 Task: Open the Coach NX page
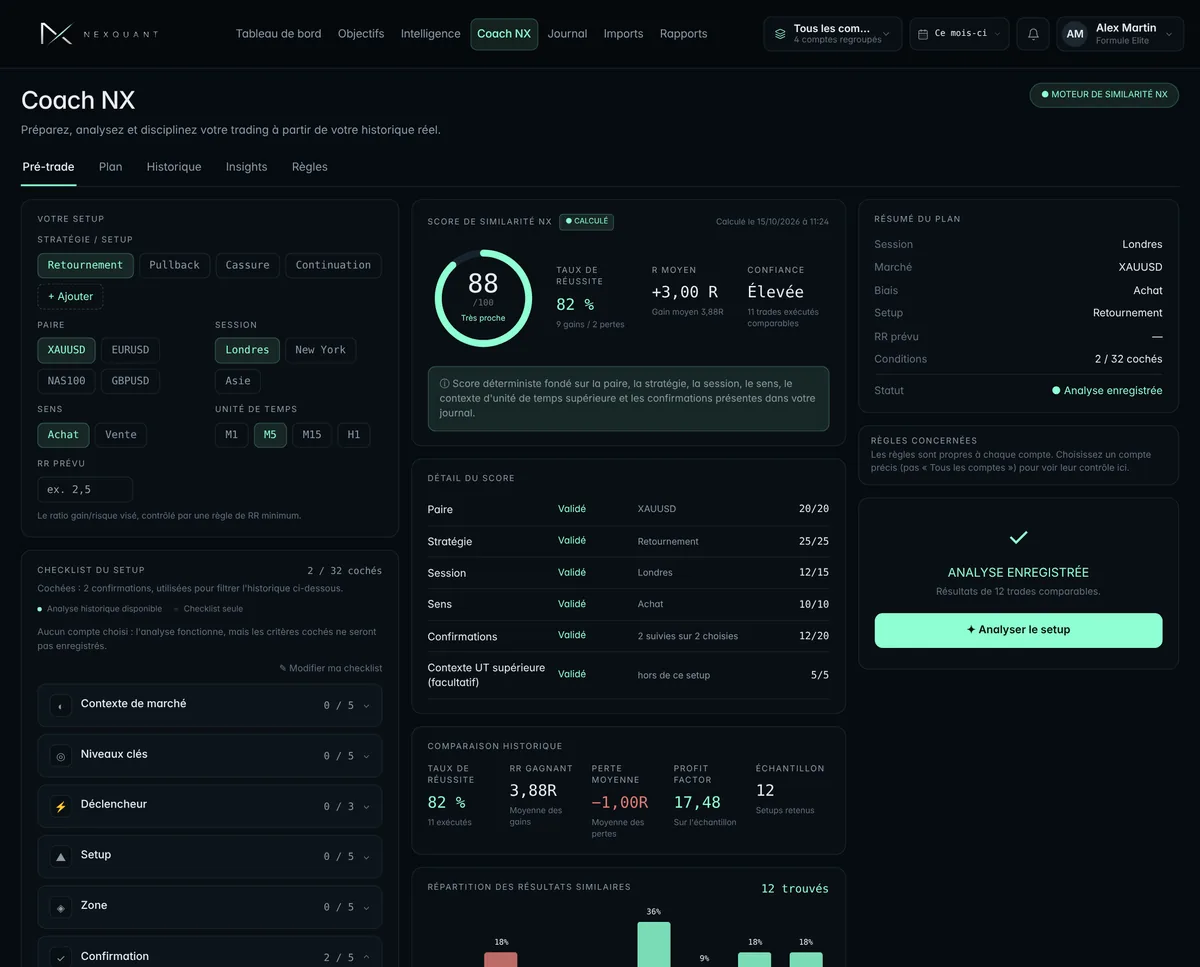click(504, 34)
